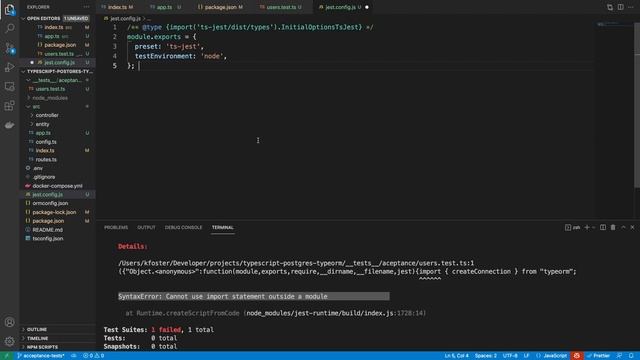The width and height of the screenshot is (640, 360).
Task: Click the red extension status bar icon
Action: click(x=576, y=356)
